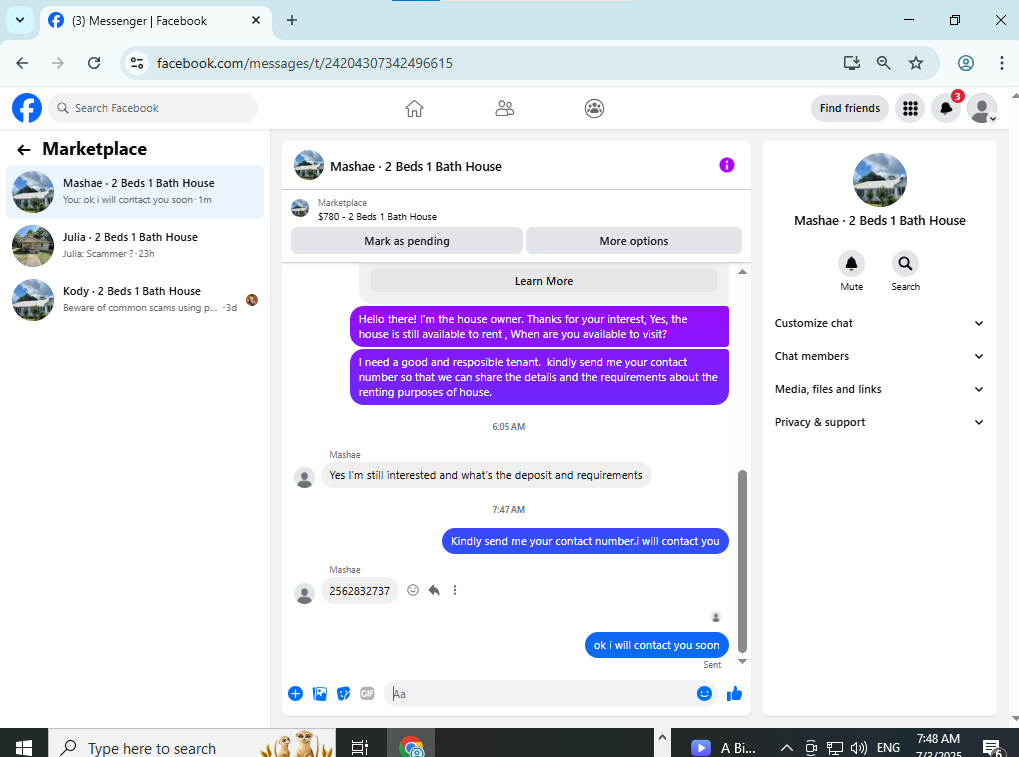1019x757 pixels.
Task: Open Chrome zoom magnifier icon
Action: [x=883, y=63]
